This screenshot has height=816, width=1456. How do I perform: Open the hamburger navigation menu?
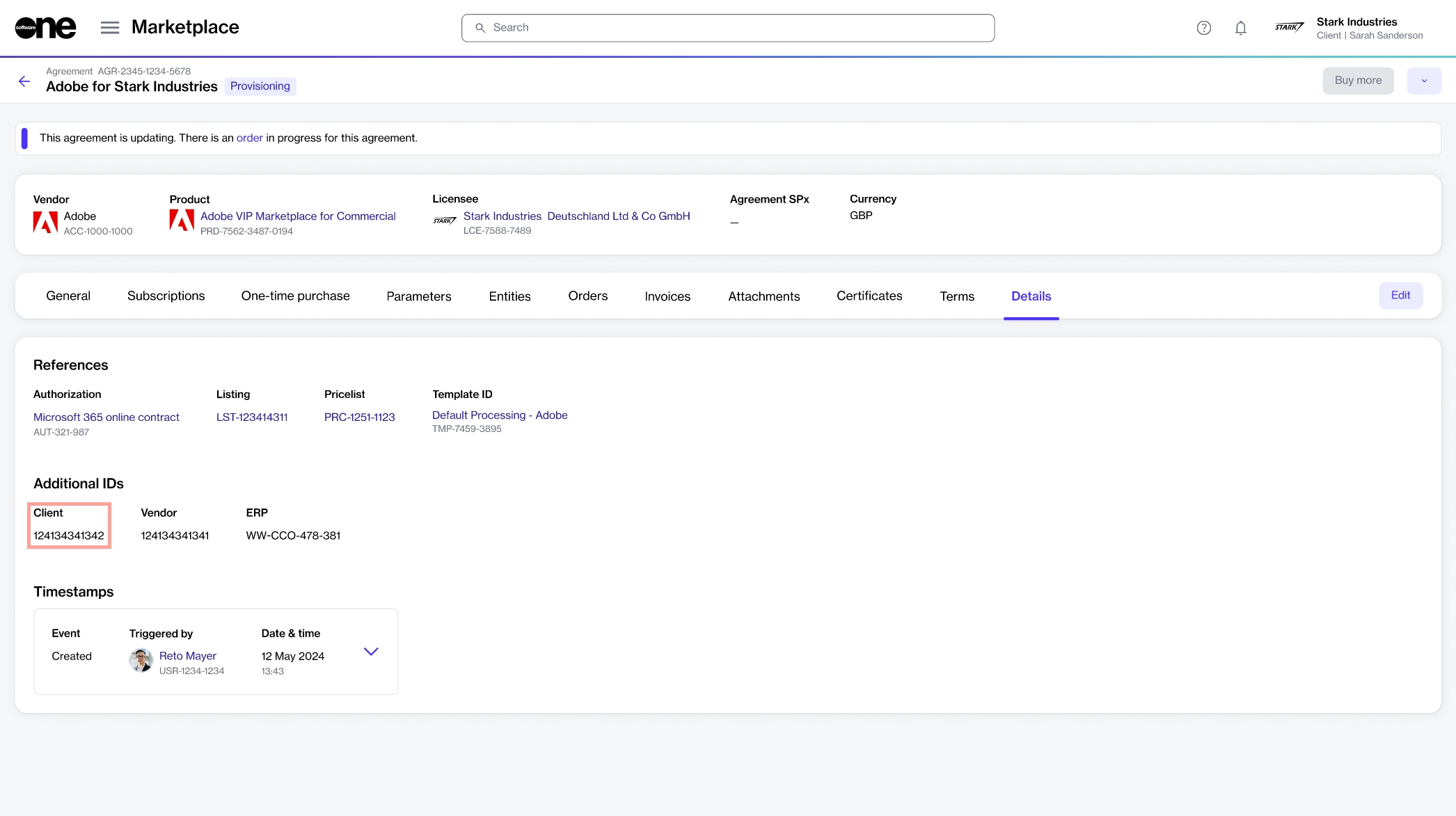(x=110, y=28)
